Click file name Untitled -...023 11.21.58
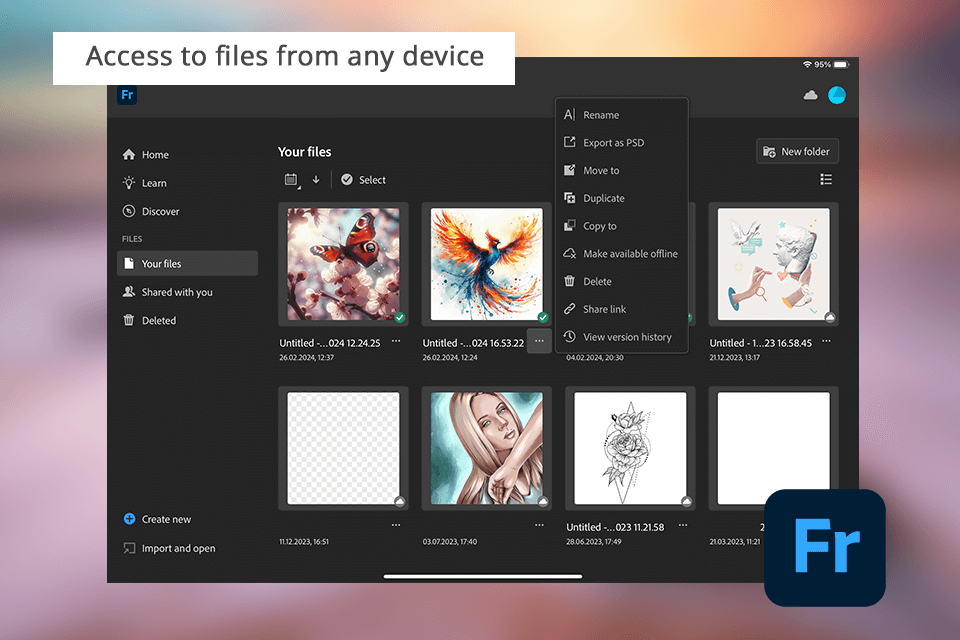The height and width of the screenshot is (640, 960). tap(615, 527)
